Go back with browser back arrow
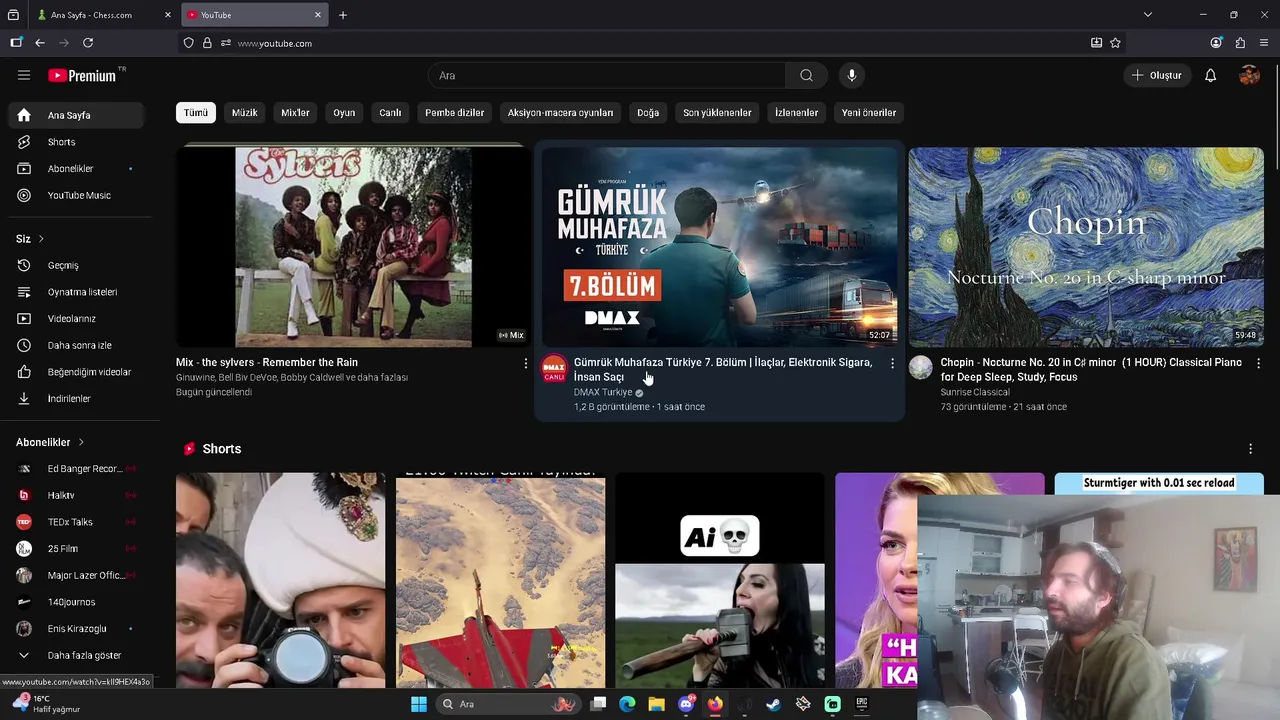Image resolution: width=1280 pixels, height=720 pixels. coord(40,43)
